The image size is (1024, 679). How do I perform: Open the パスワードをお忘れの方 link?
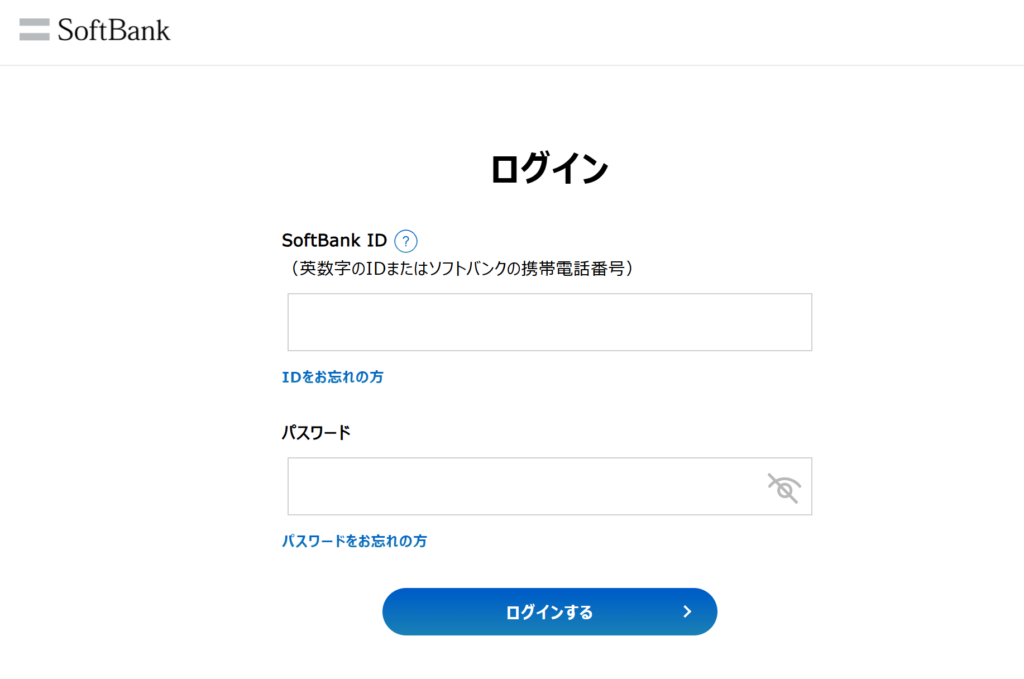[354, 541]
